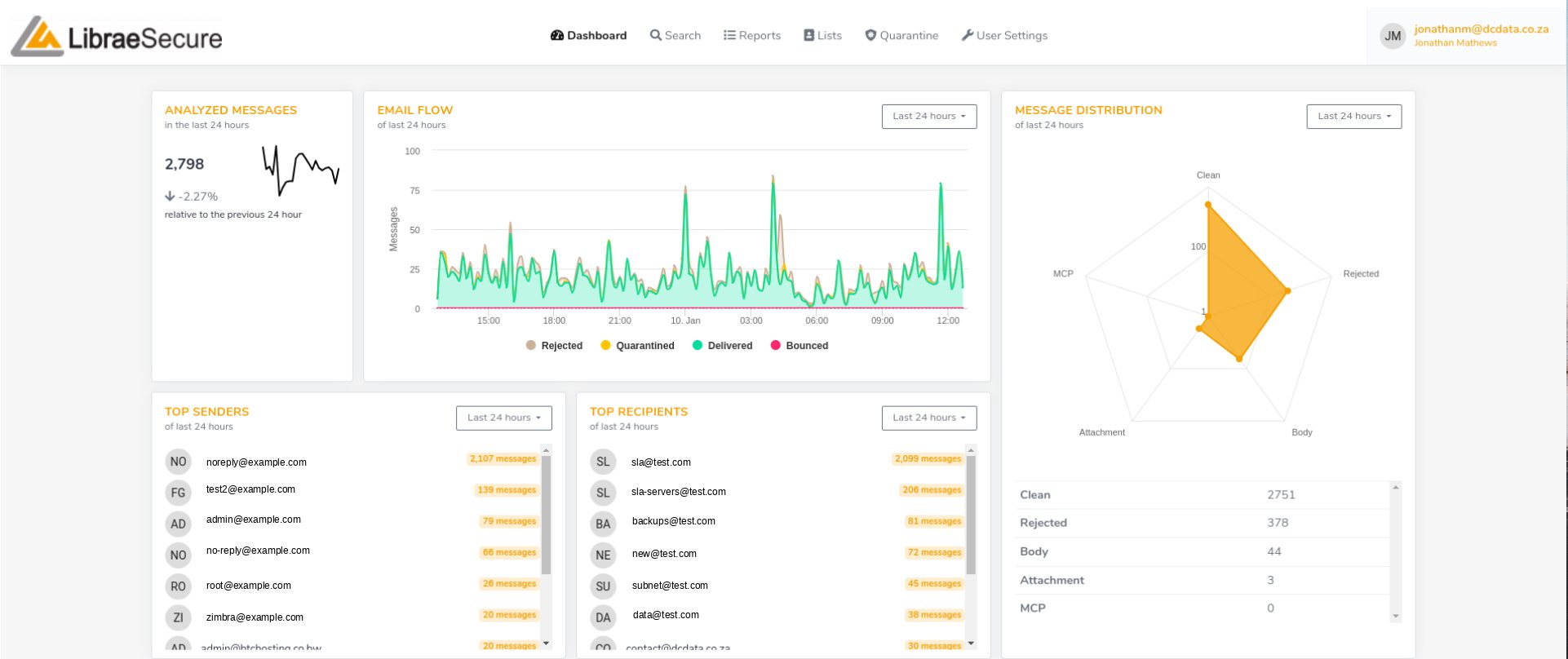The height and width of the screenshot is (659, 1568).
Task: Click the Body point on radar chart
Action: point(1239,359)
